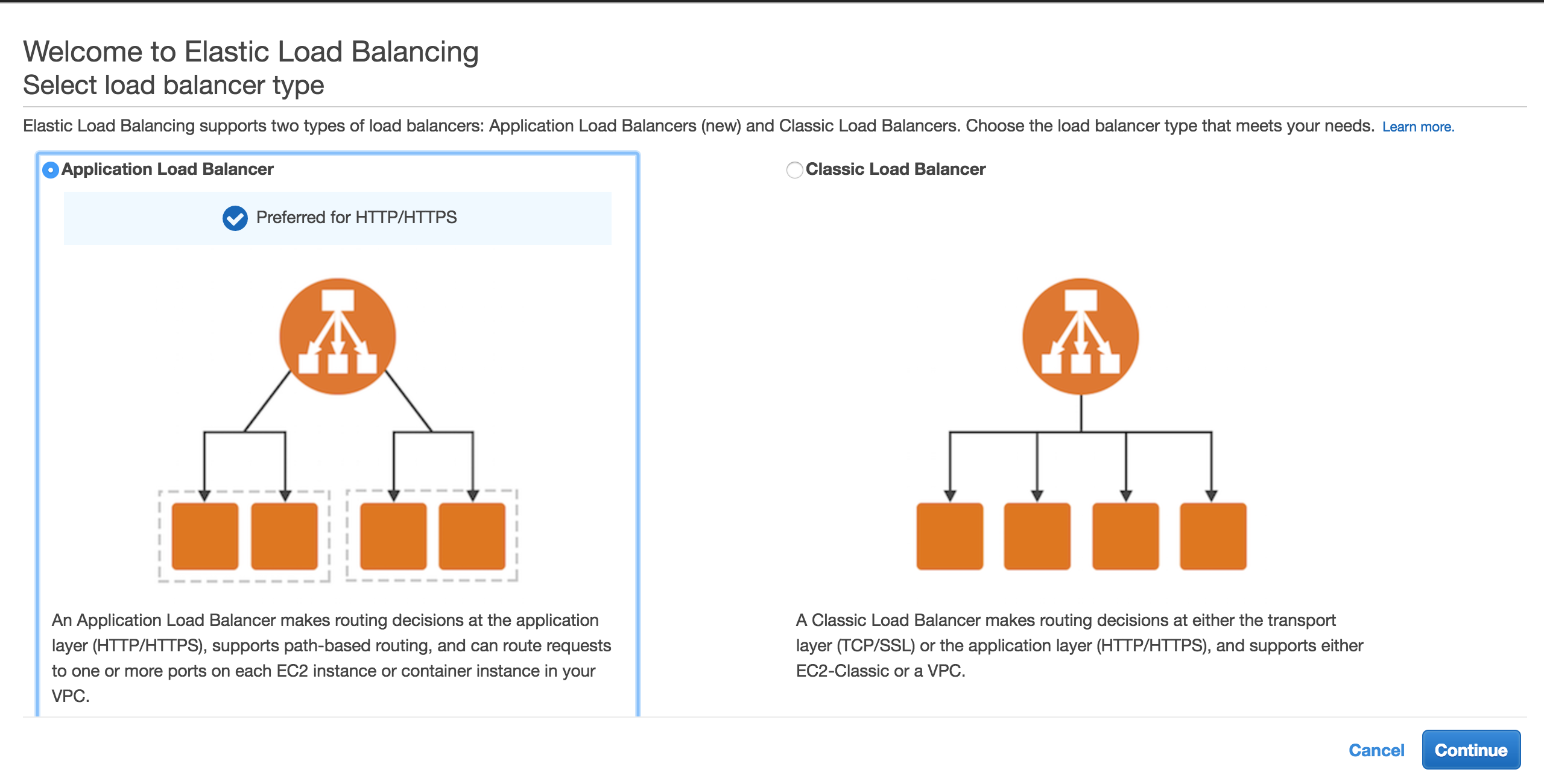Click the Classic Load Balancer label
The width and height of the screenshot is (1544, 784).
click(896, 169)
